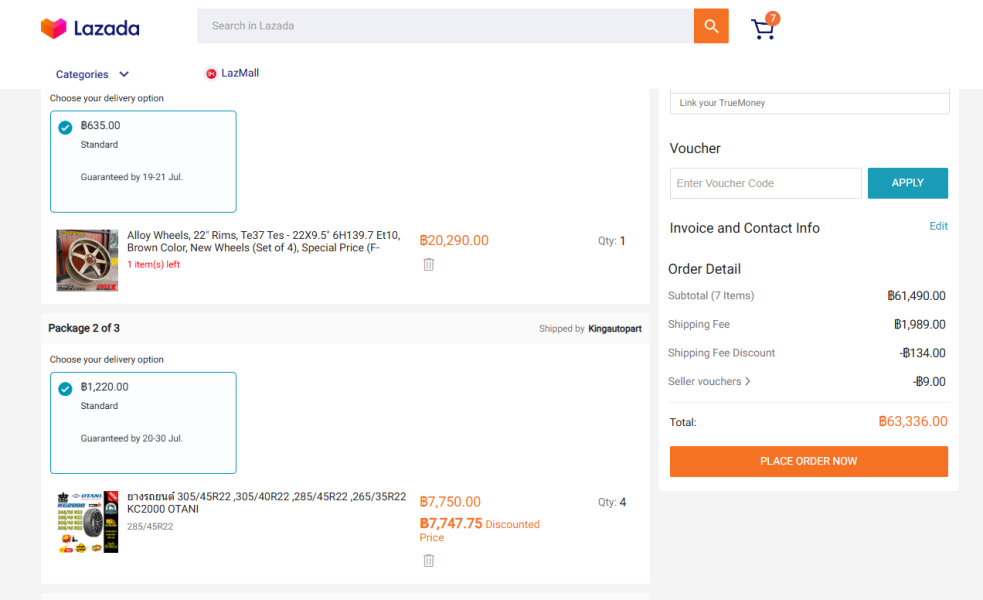Viewport: 983px width, 600px height.
Task: Click the Shipping Fee ฿1,989.00 value
Action: pos(920,324)
